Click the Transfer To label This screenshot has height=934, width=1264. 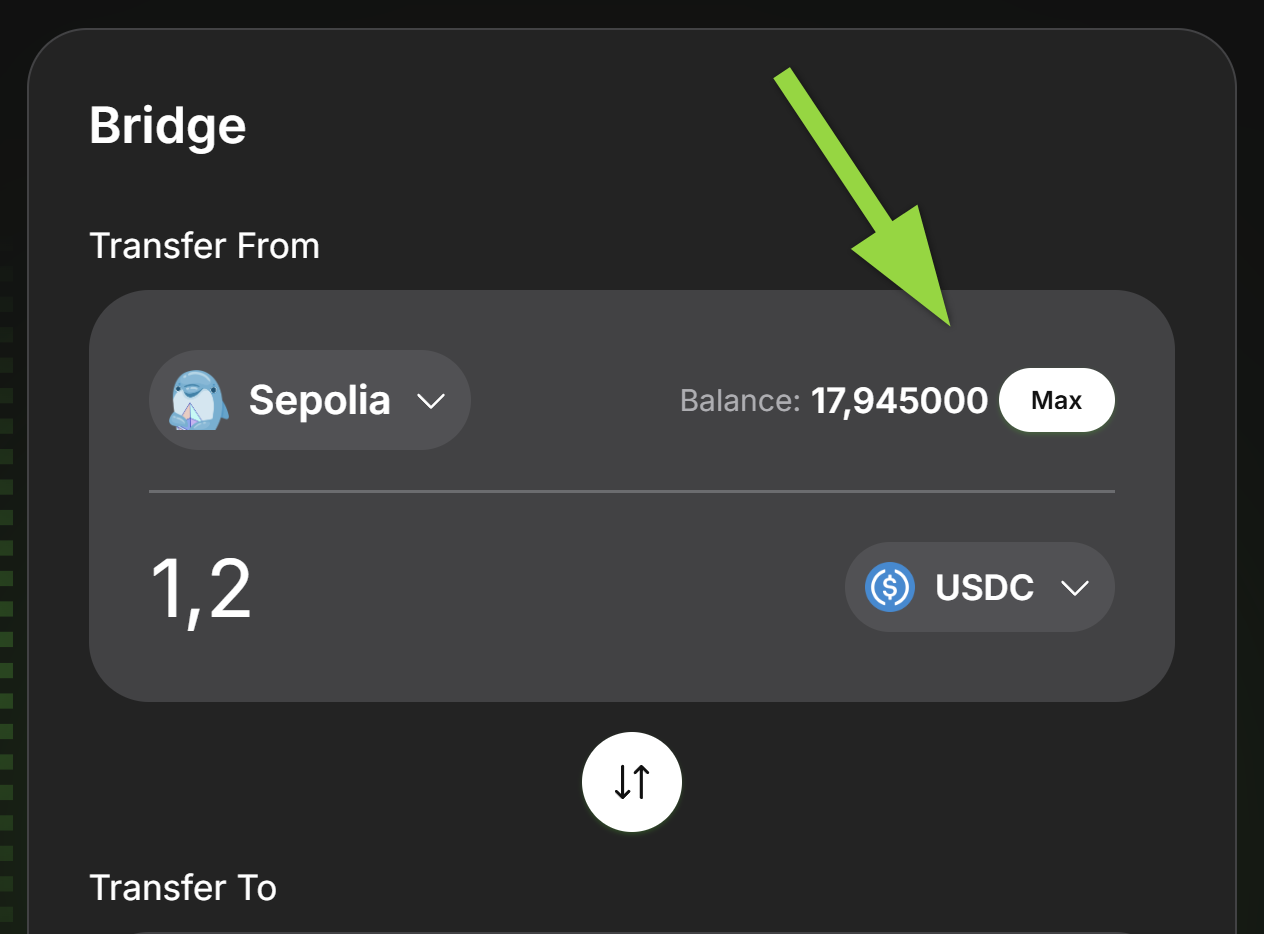coord(183,887)
